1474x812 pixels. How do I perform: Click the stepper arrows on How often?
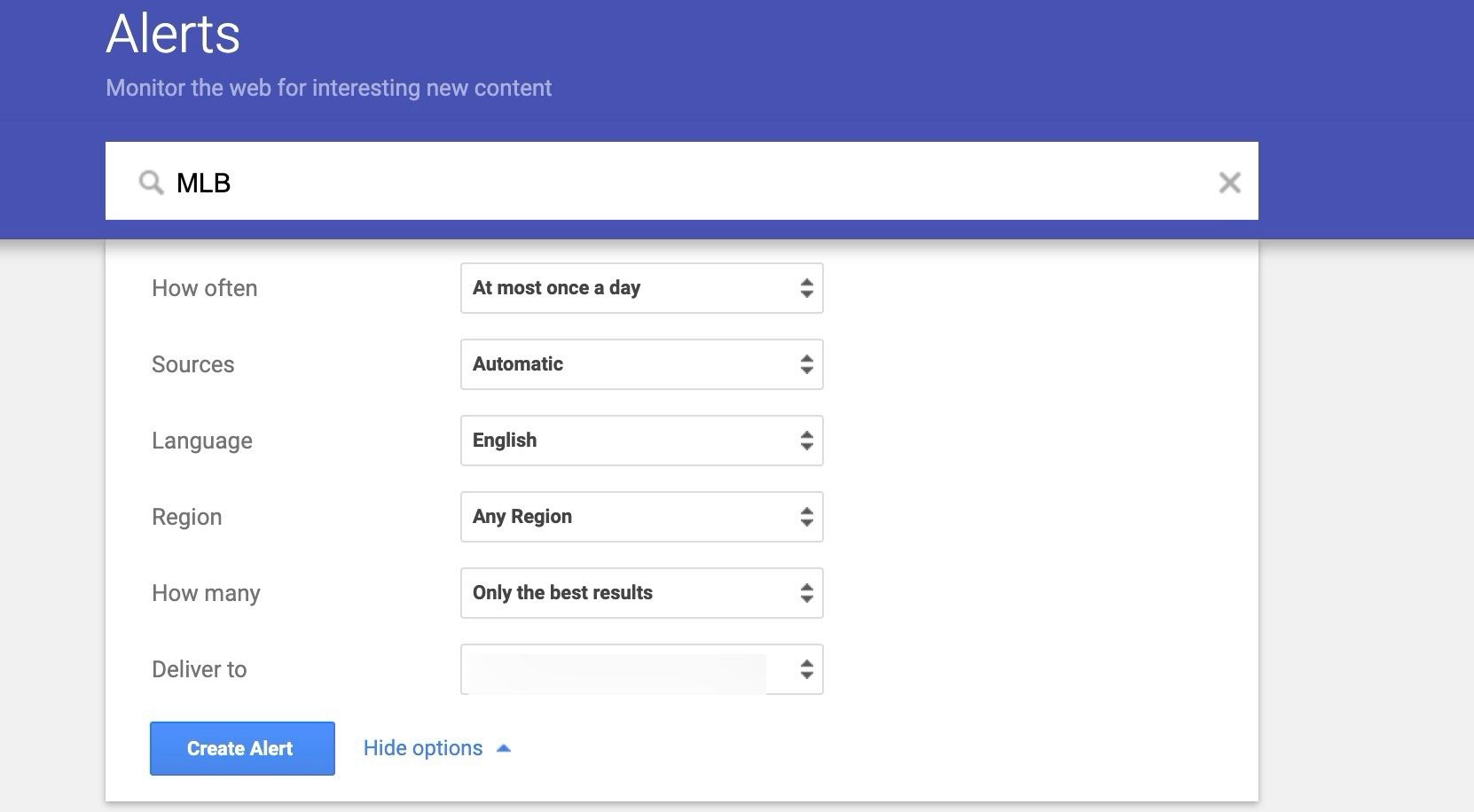[807, 288]
